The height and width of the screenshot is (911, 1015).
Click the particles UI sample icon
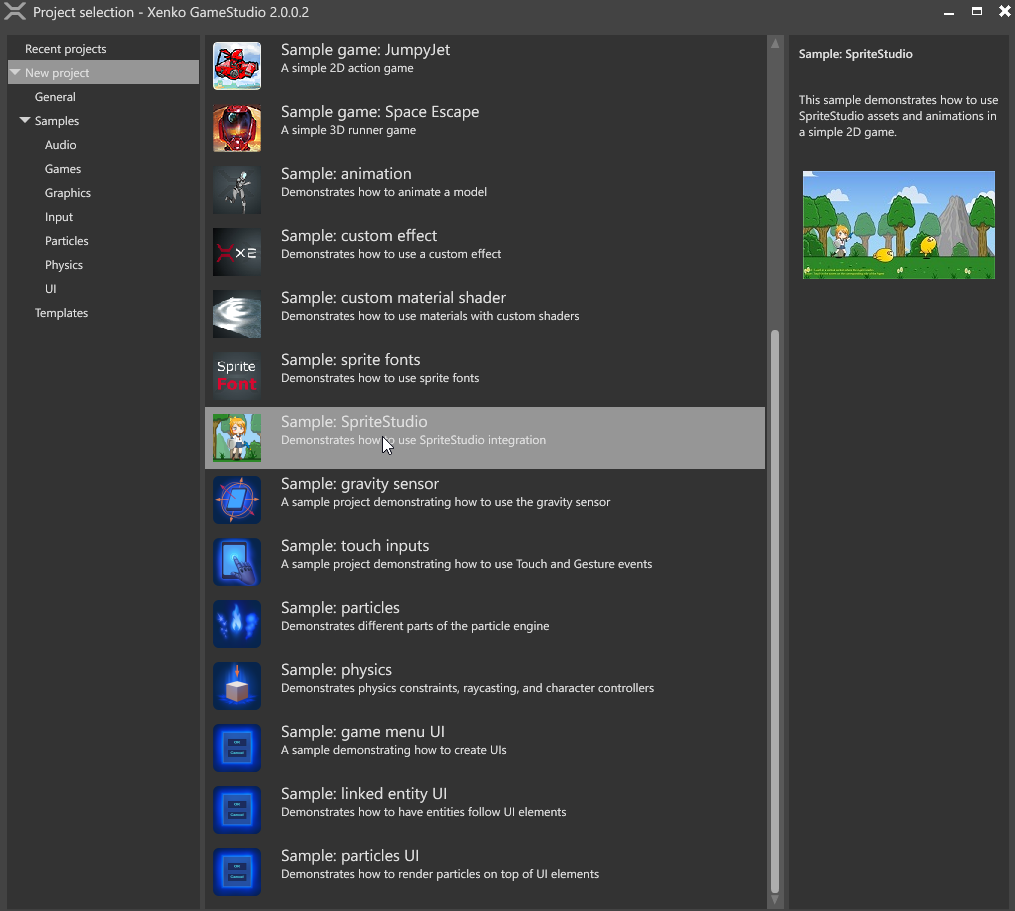pyautogui.click(x=237, y=872)
